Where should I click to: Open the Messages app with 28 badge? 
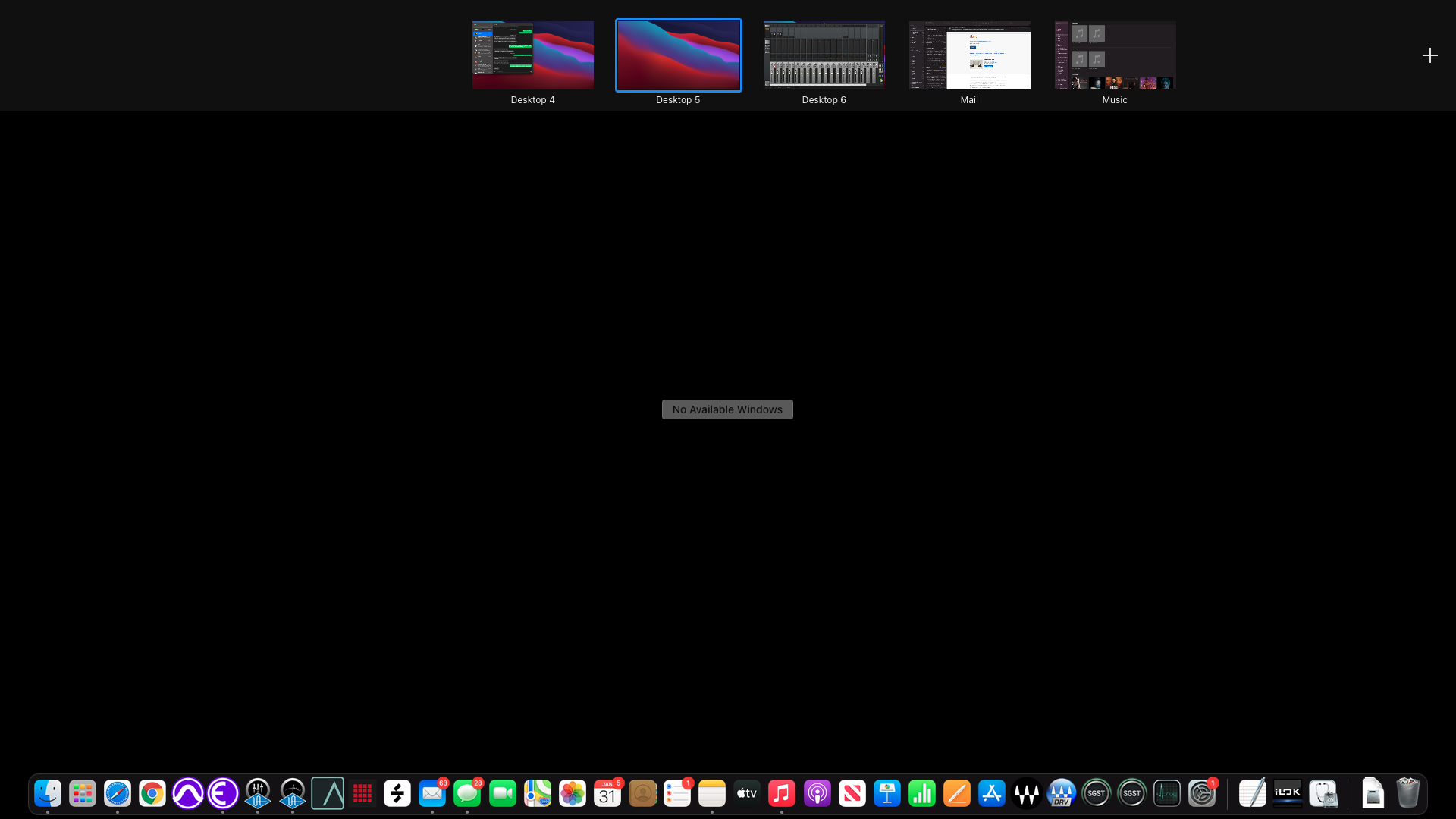pyautogui.click(x=467, y=794)
